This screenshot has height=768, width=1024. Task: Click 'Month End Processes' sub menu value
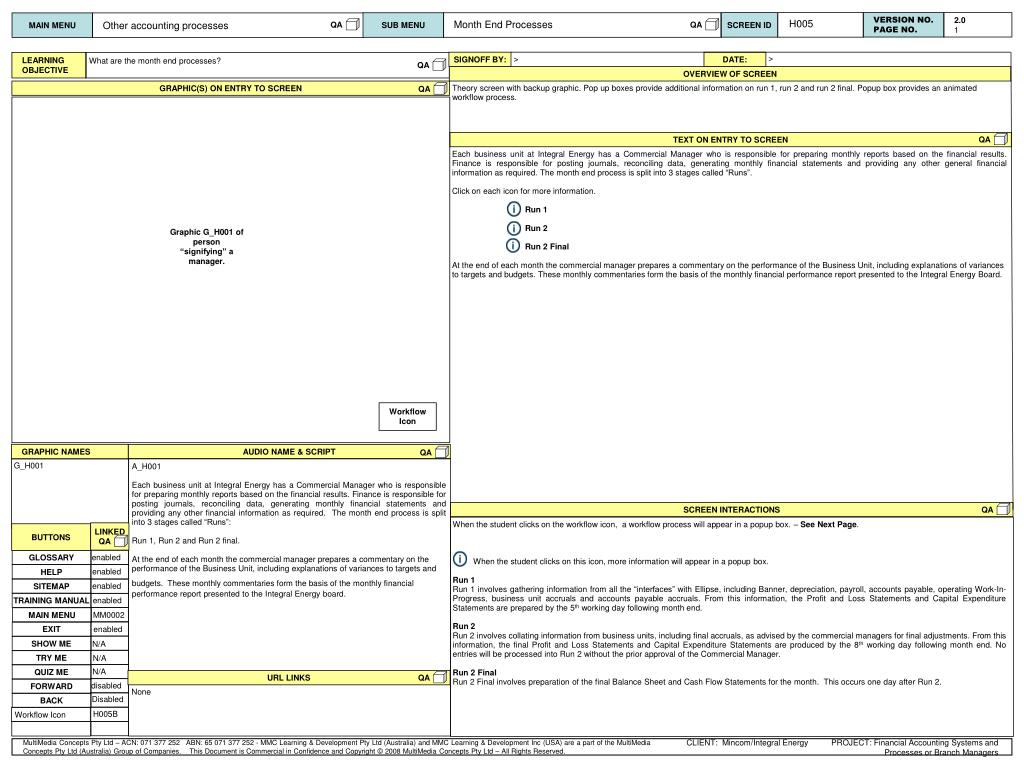click(x=503, y=25)
